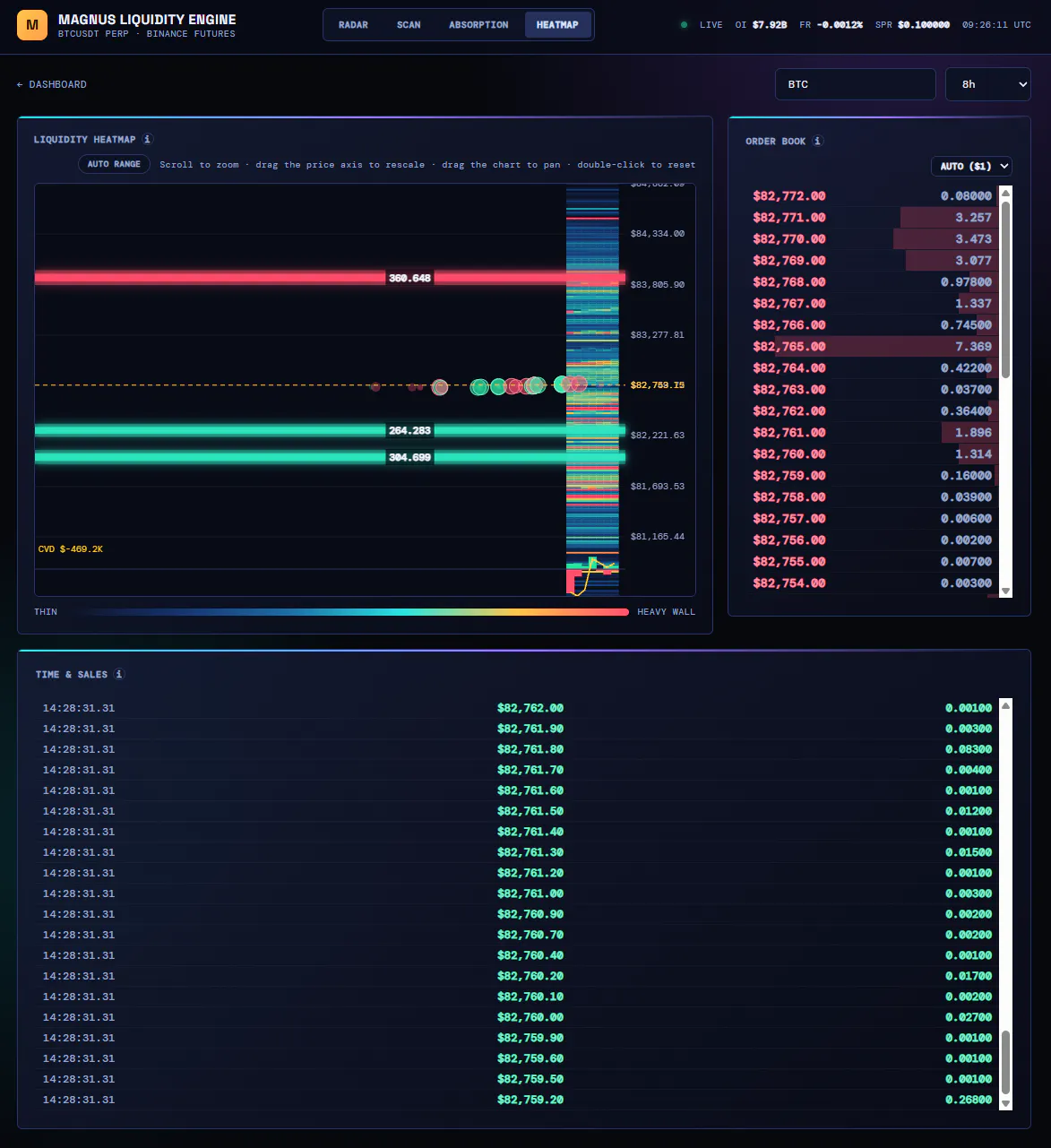Viewport: 1051px width, 1148px height.
Task: Click the green LIVE status dot
Action: point(685,25)
